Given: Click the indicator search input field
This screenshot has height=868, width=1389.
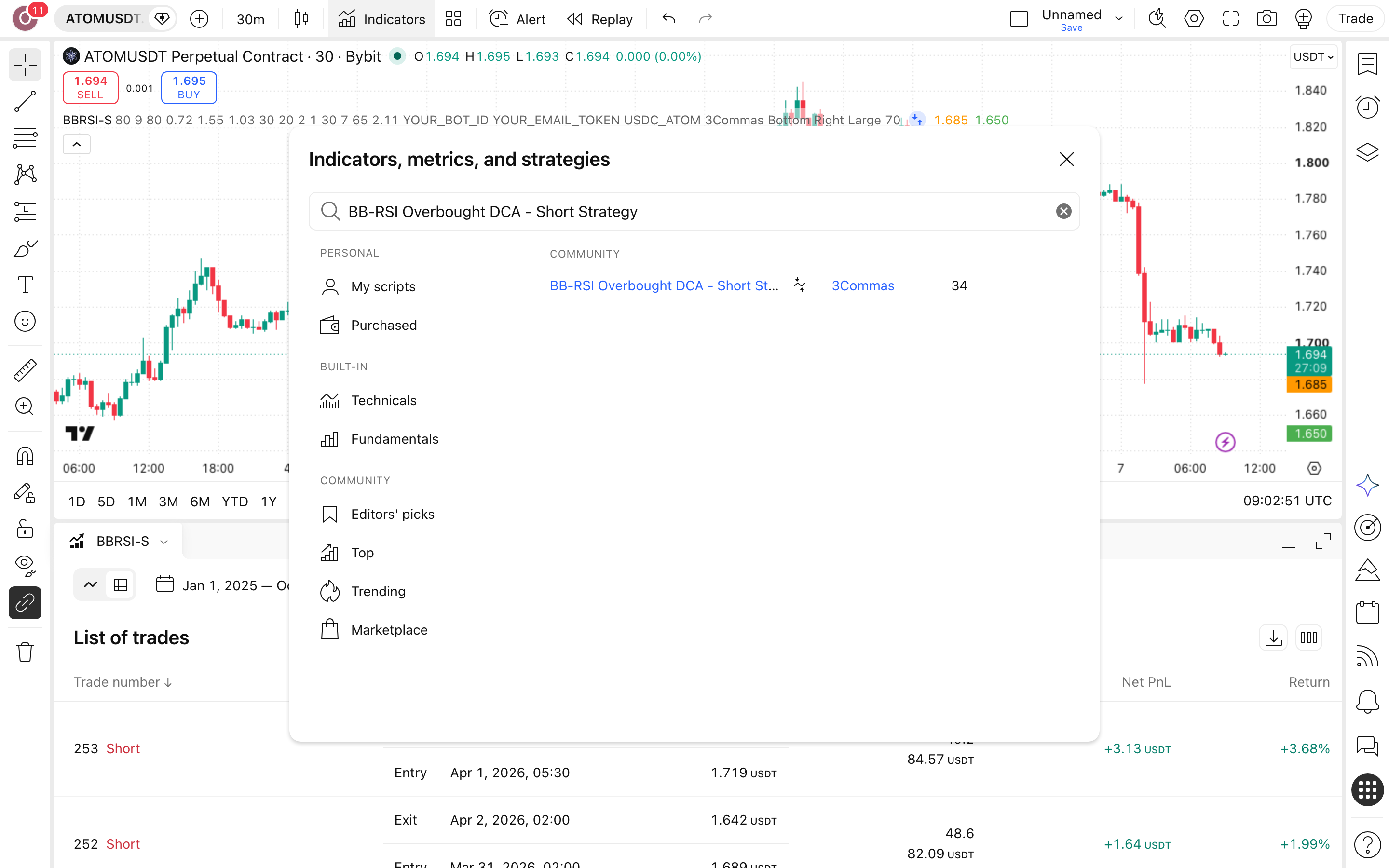Looking at the screenshot, I should coord(694,211).
